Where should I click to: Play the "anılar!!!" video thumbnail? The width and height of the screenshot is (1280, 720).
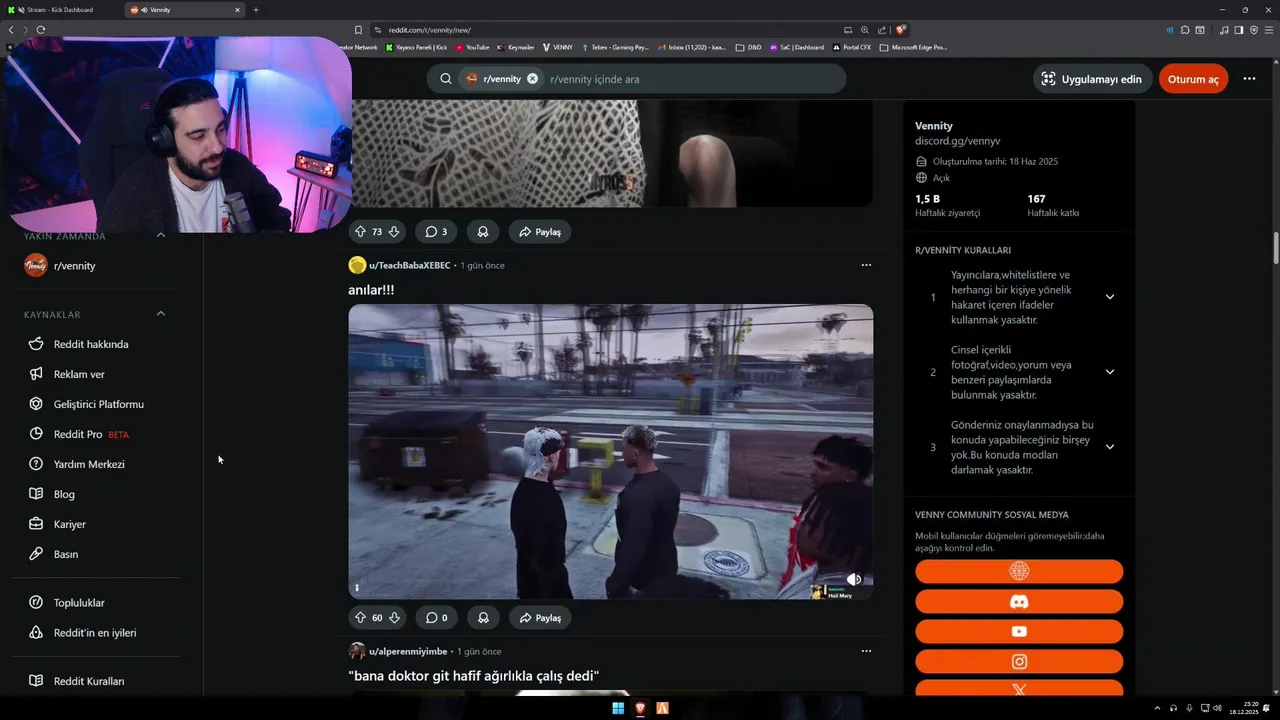(610, 452)
